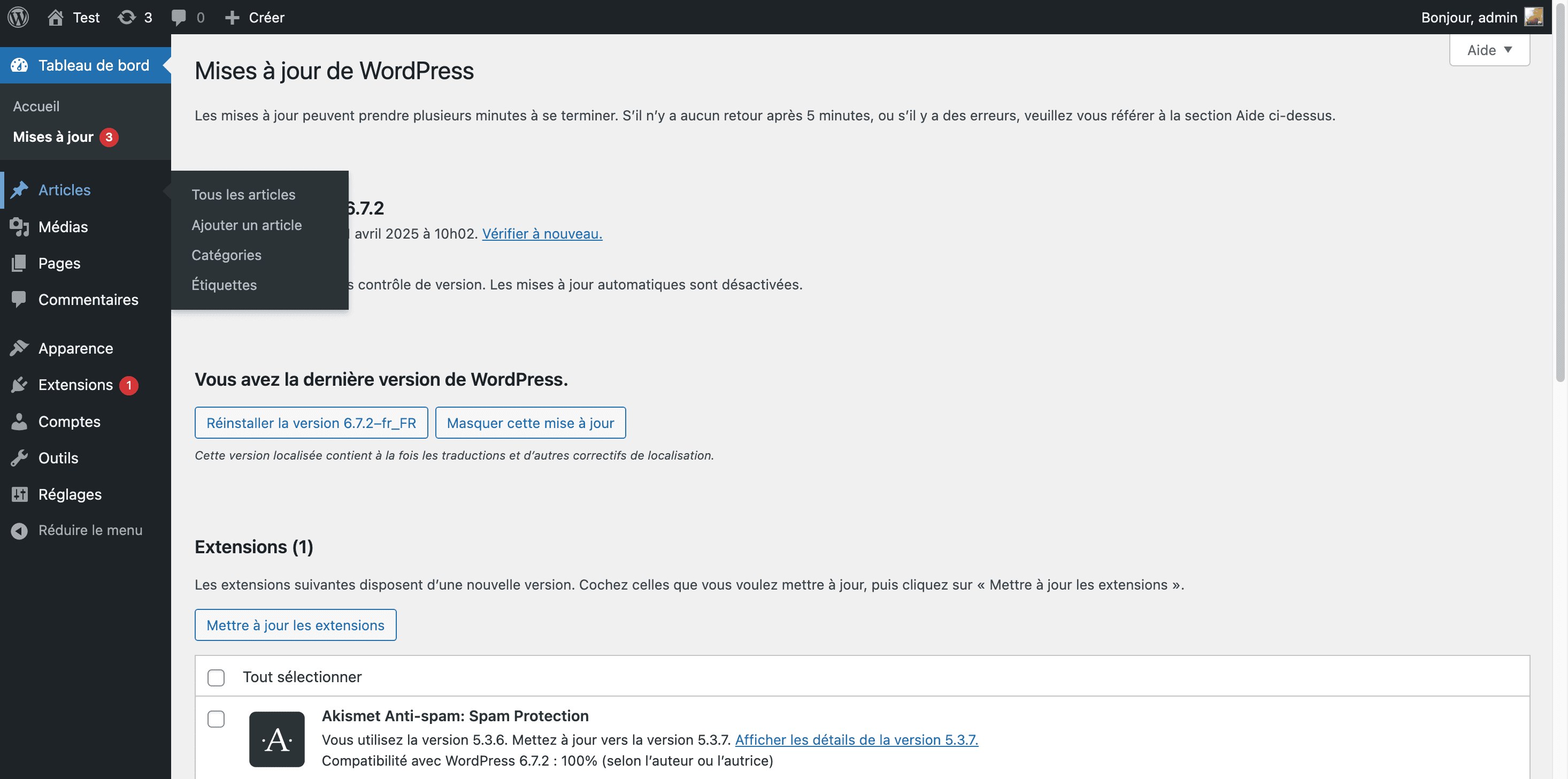The width and height of the screenshot is (1568, 779).
Task: Open the Test site name link
Action: 87,17
